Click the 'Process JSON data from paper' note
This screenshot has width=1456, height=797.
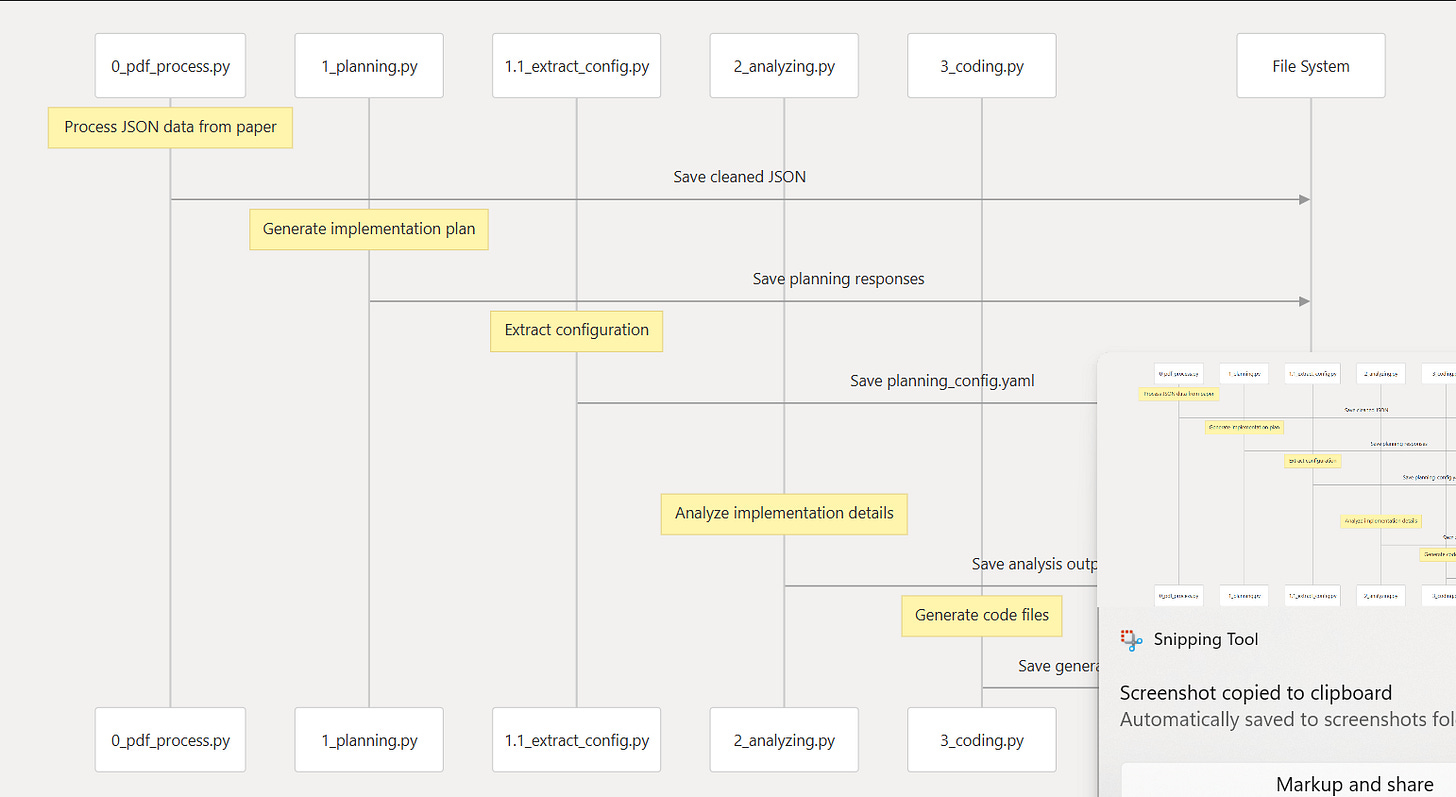[170, 127]
